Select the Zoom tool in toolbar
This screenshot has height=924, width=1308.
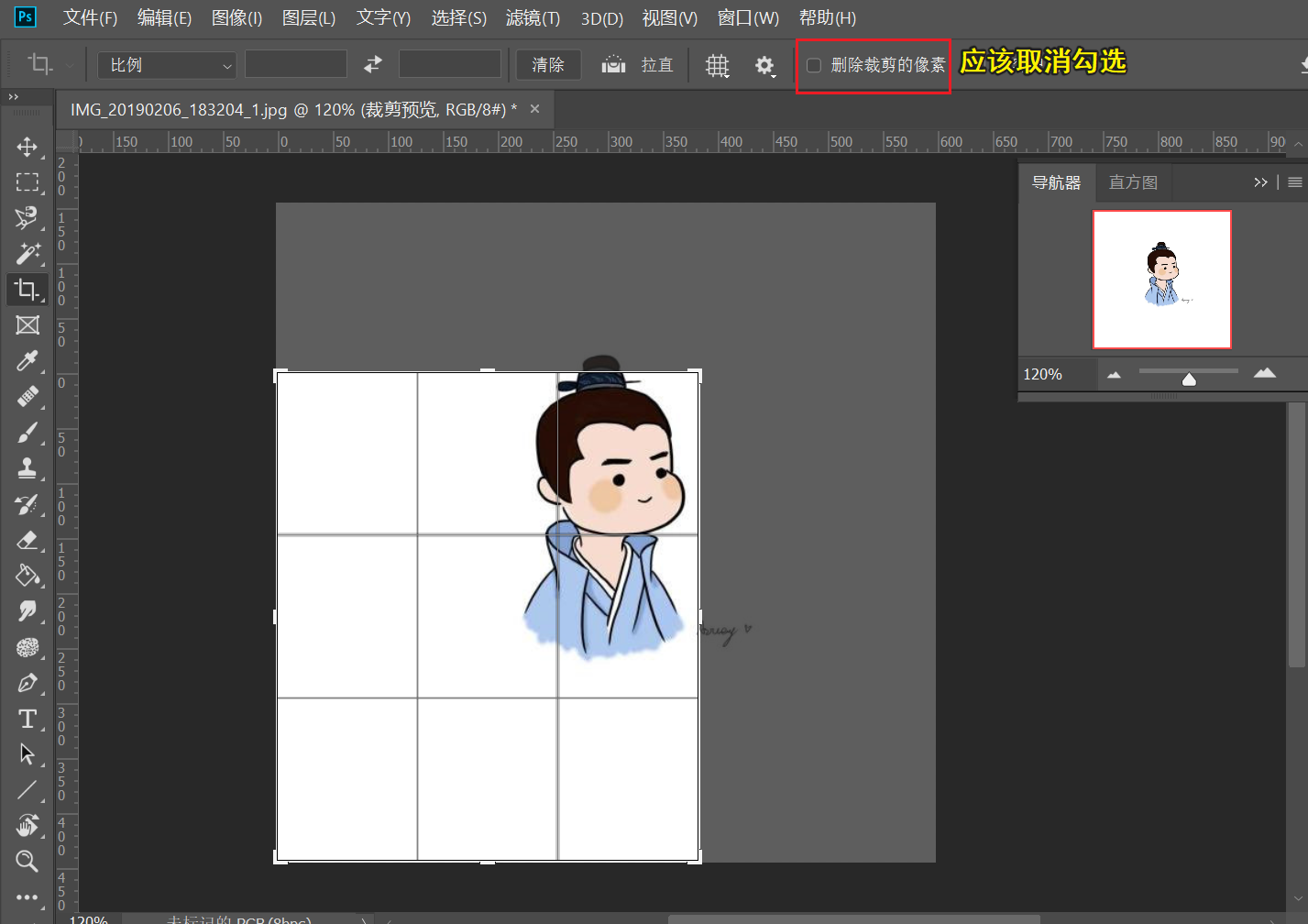[x=27, y=861]
